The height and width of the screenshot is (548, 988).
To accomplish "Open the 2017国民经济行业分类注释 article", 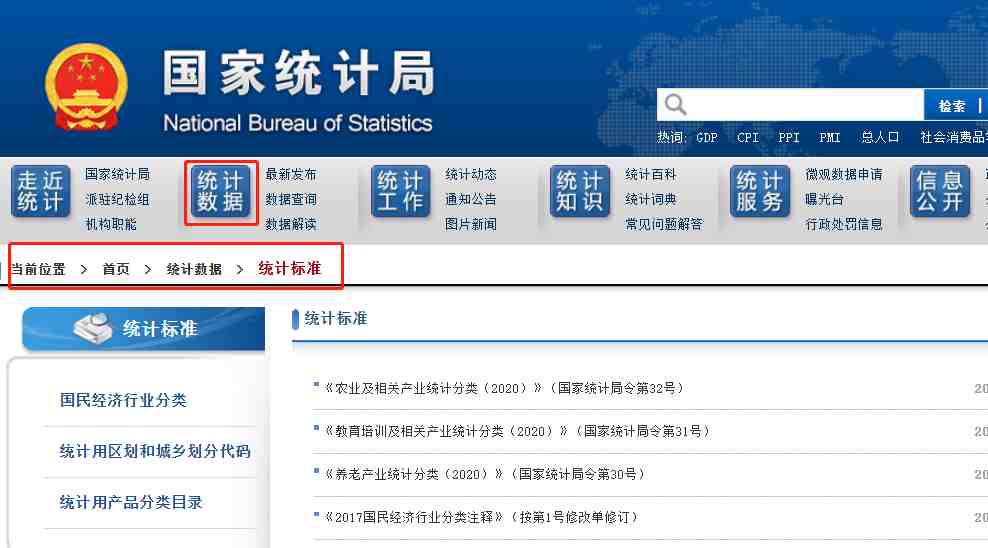I will click(481, 517).
